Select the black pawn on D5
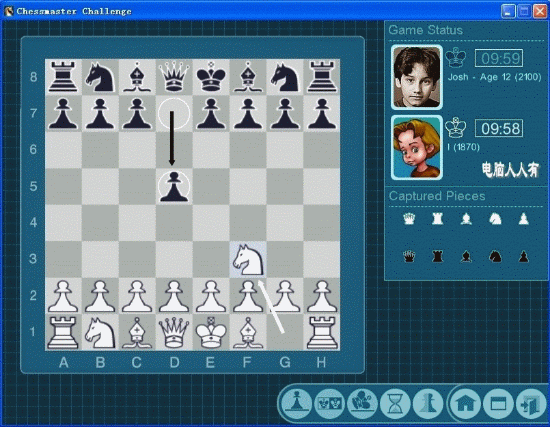Screen dimensions: 550x427 174,186
